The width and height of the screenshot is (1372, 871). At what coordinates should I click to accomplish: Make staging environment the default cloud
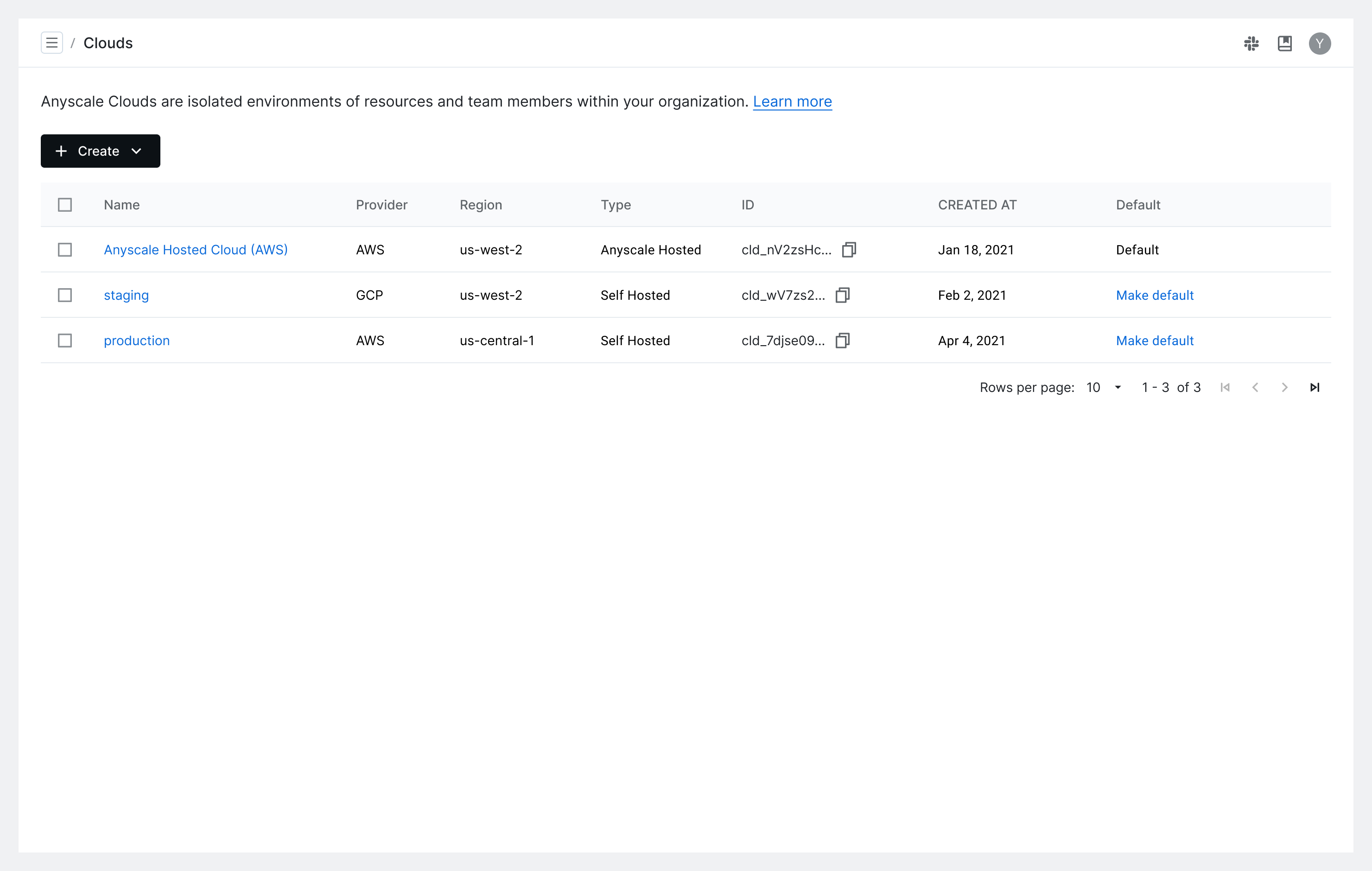(x=1155, y=294)
